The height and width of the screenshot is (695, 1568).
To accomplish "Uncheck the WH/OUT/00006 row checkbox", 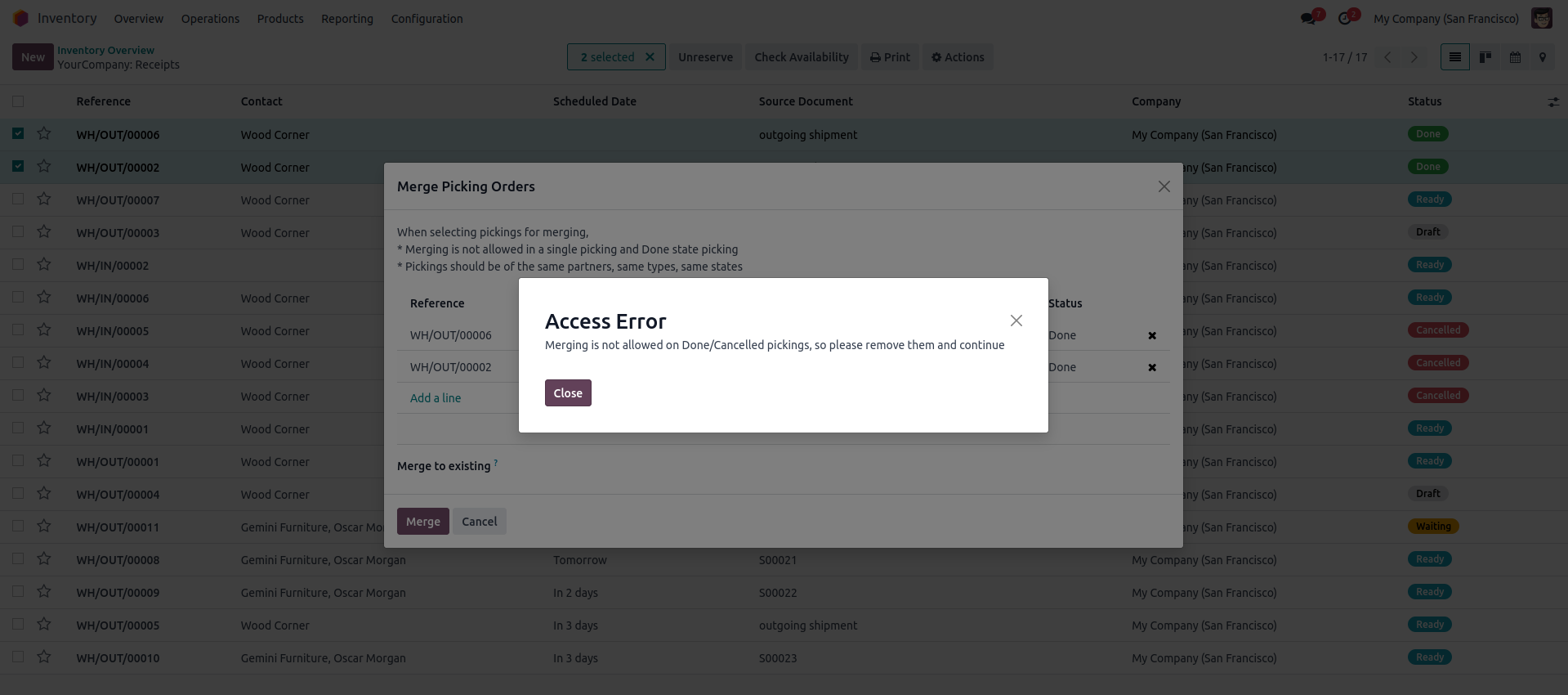I will 18,133.
